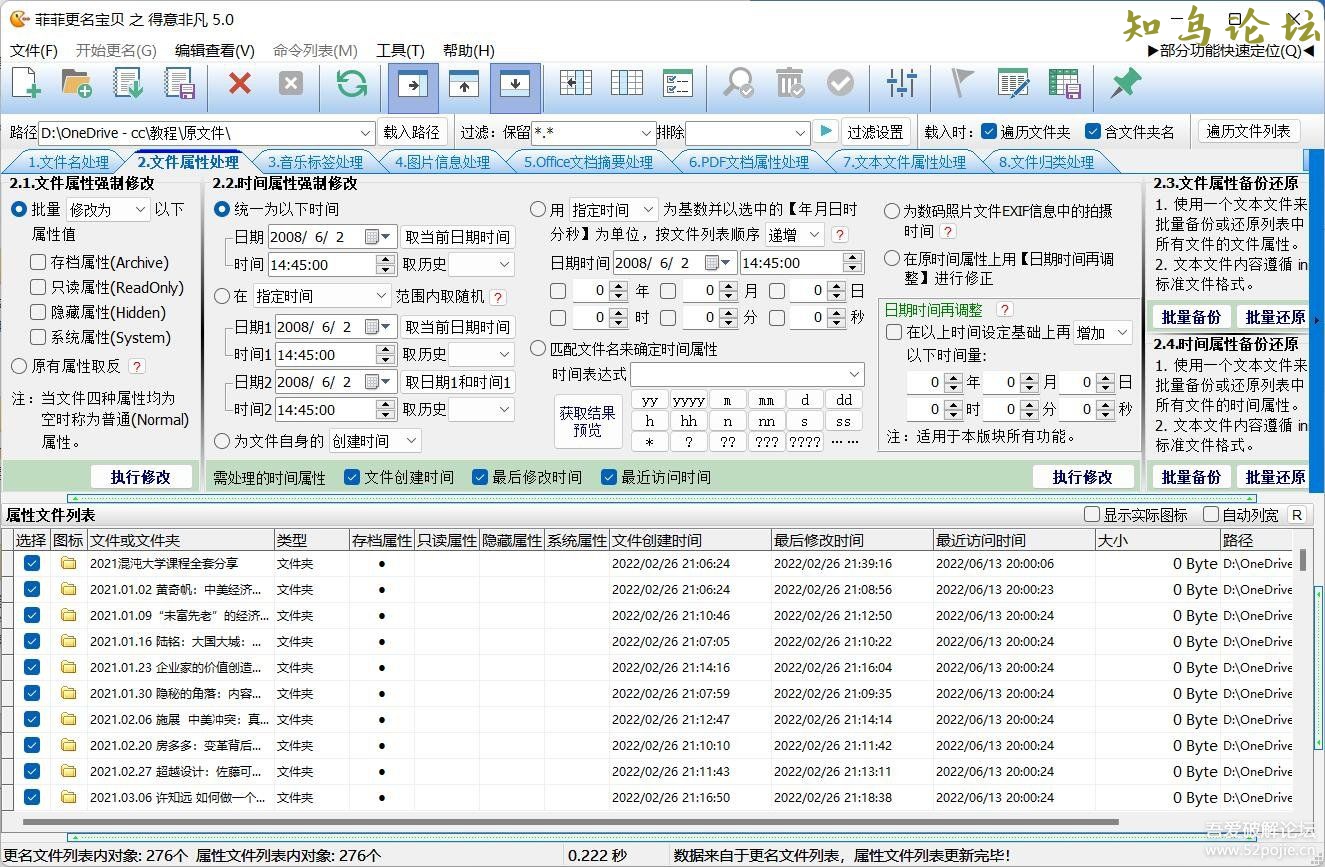Click the R button in list header
The height and width of the screenshot is (867, 1325).
click(1297, 515)
